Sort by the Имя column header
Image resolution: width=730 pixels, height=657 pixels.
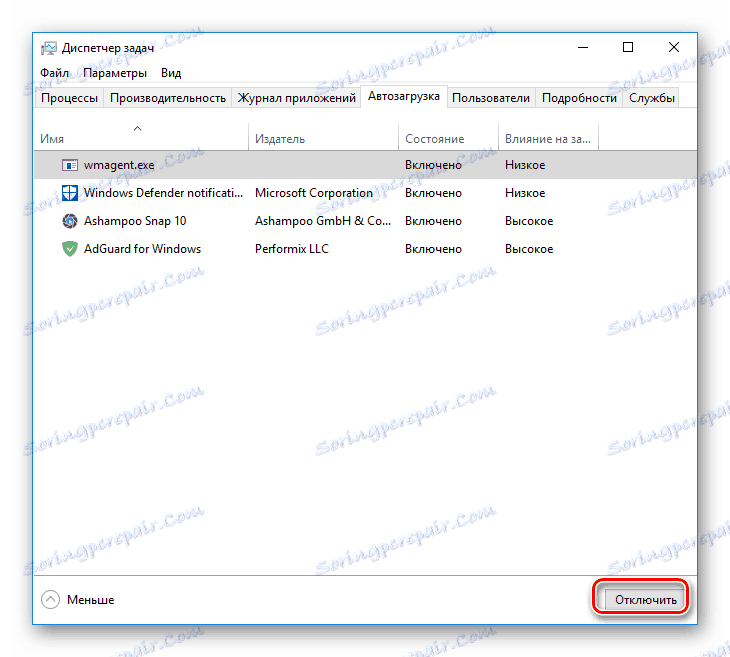(141, 139)
